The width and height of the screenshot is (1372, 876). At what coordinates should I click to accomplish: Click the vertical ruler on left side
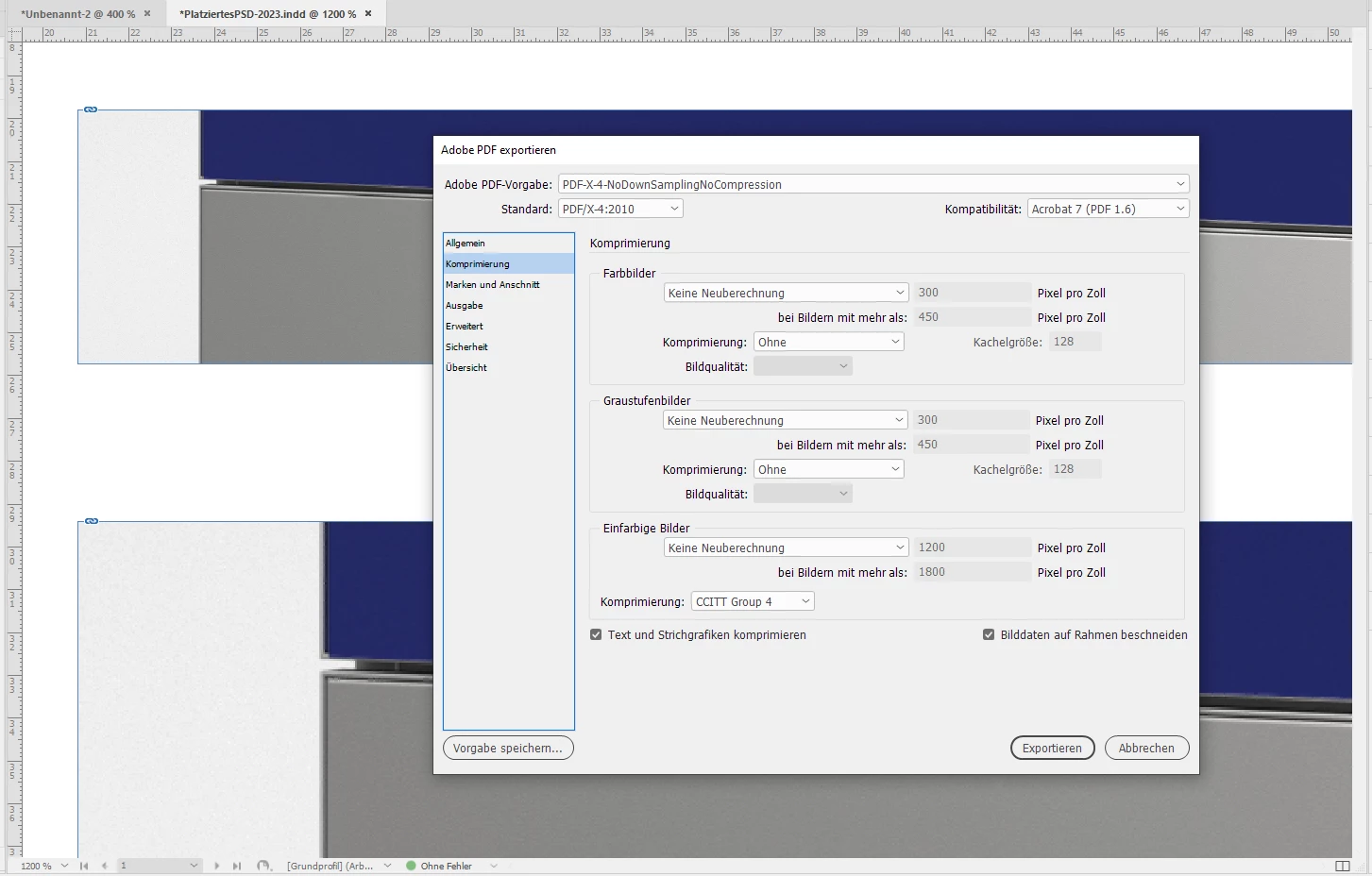point(13,449)
